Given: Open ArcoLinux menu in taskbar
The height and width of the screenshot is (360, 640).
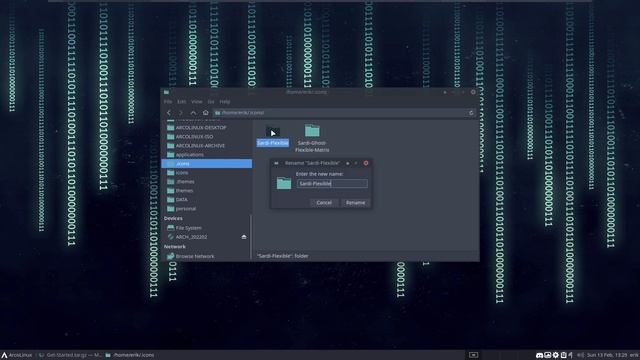Looking at the screenshot, I should (x=17, y=355).
